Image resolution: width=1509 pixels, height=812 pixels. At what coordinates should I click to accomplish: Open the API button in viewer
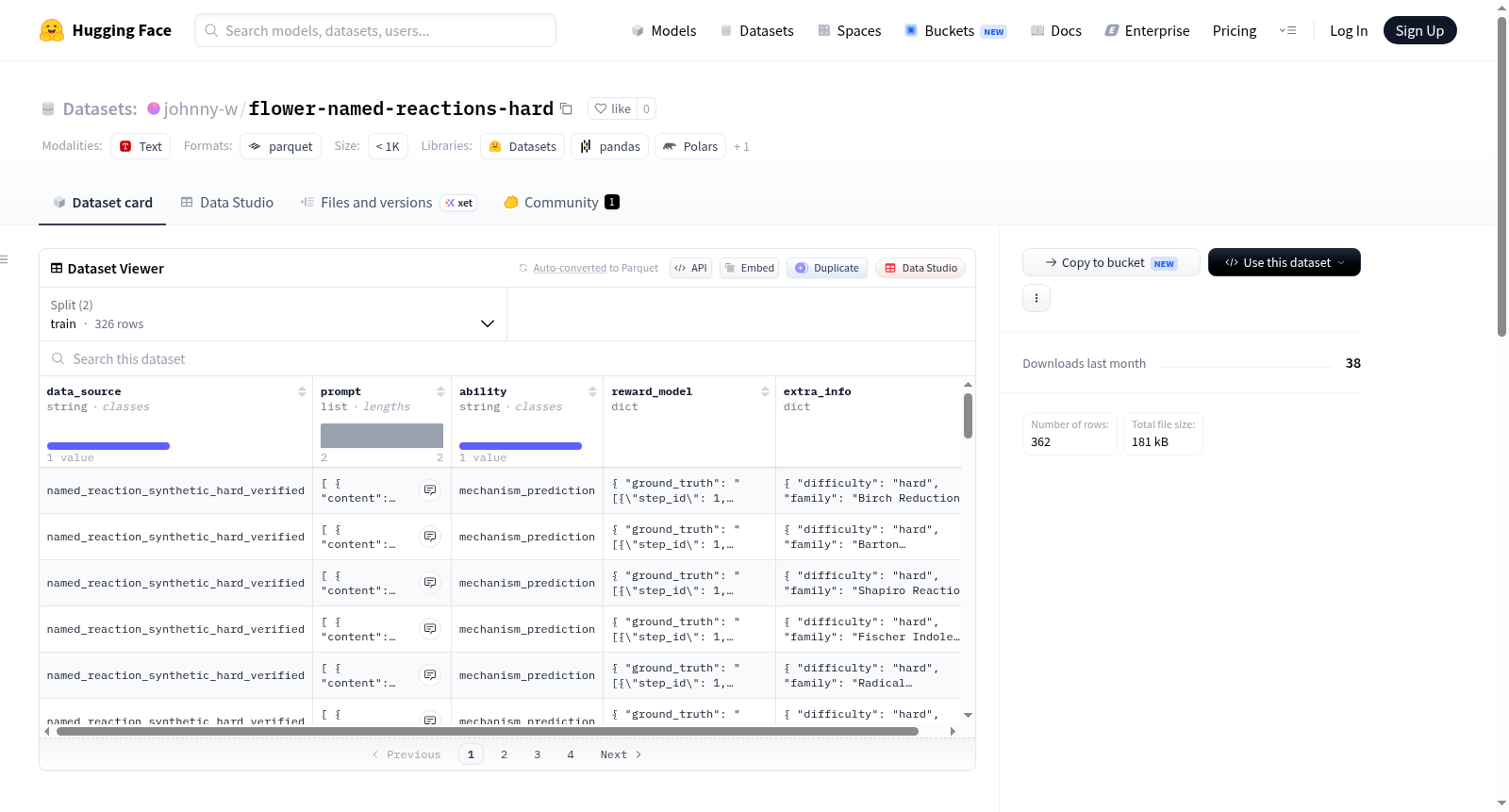pyautogui.click(x=690, y=268)
